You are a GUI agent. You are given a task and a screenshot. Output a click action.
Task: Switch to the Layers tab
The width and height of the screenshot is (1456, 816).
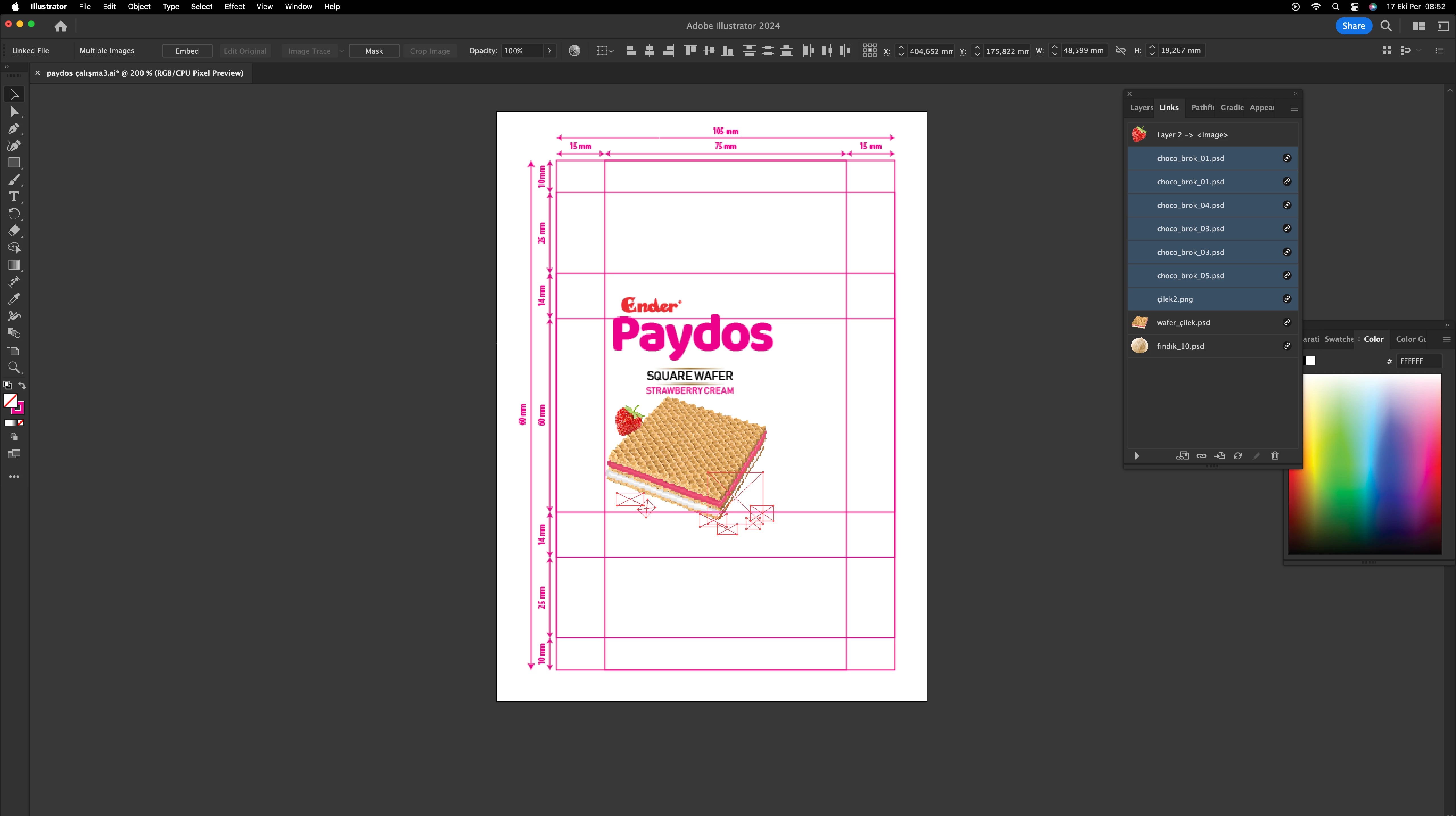point(1141,108)
